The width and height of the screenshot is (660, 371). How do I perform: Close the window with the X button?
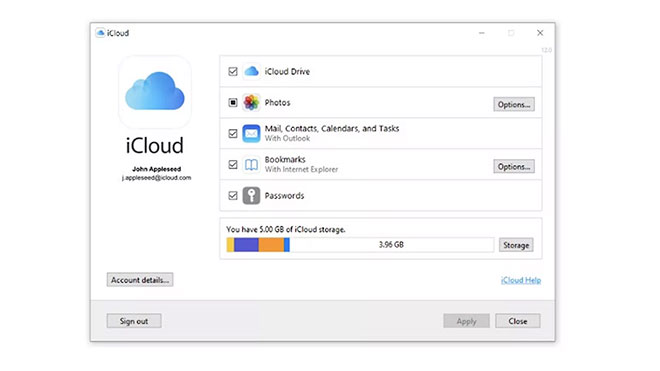pos(540,33)
